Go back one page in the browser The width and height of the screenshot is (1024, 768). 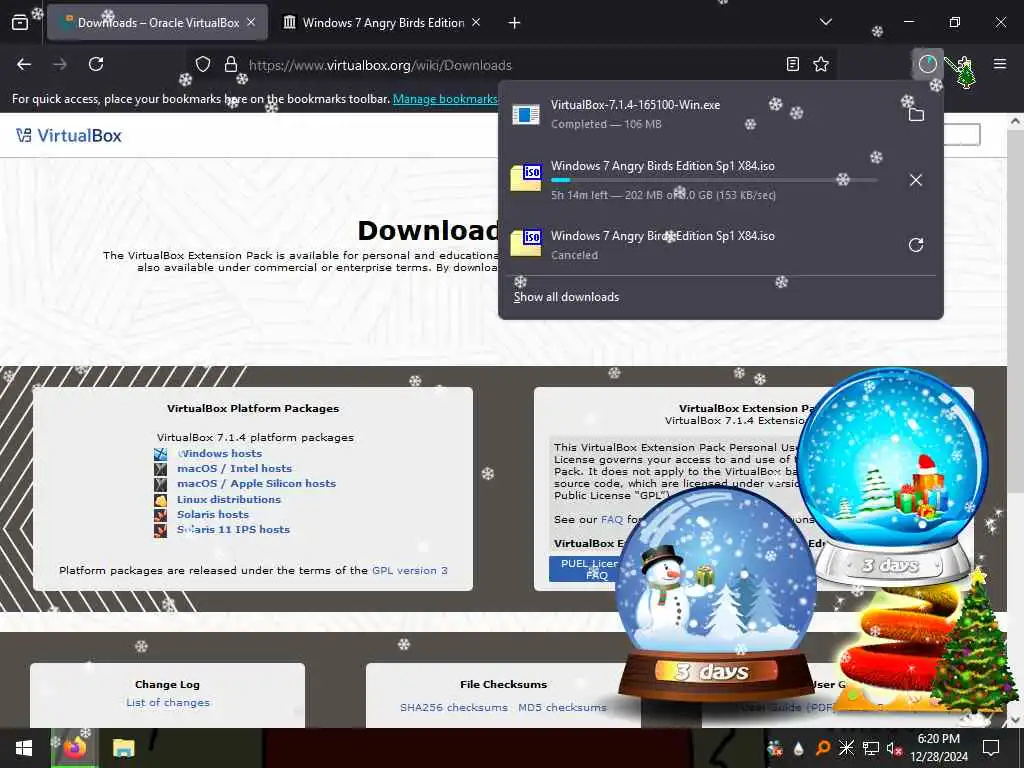[x=24, y=64]
